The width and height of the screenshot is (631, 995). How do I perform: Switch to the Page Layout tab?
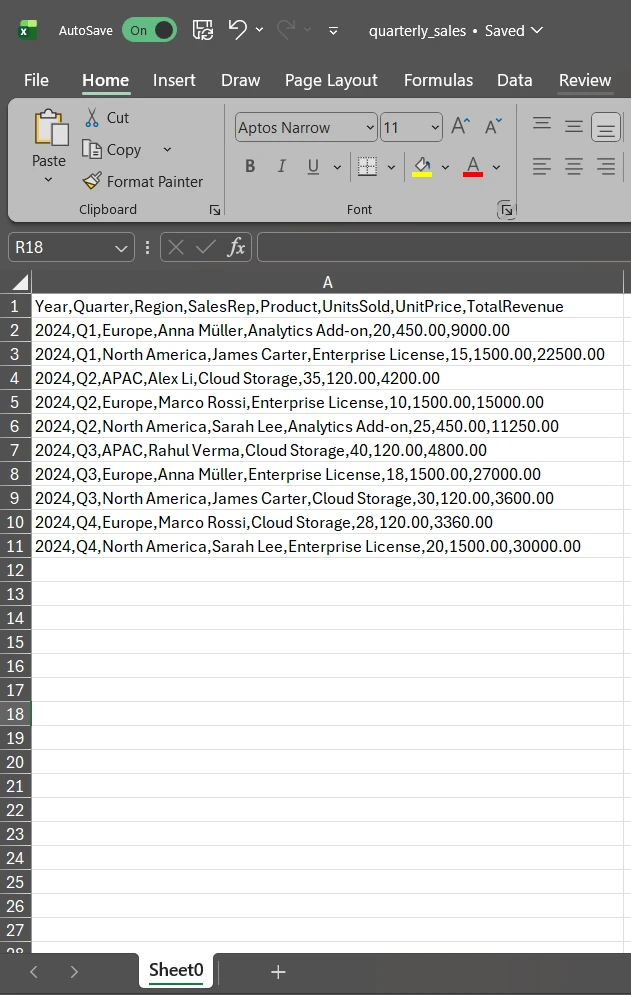pos(331,80)
